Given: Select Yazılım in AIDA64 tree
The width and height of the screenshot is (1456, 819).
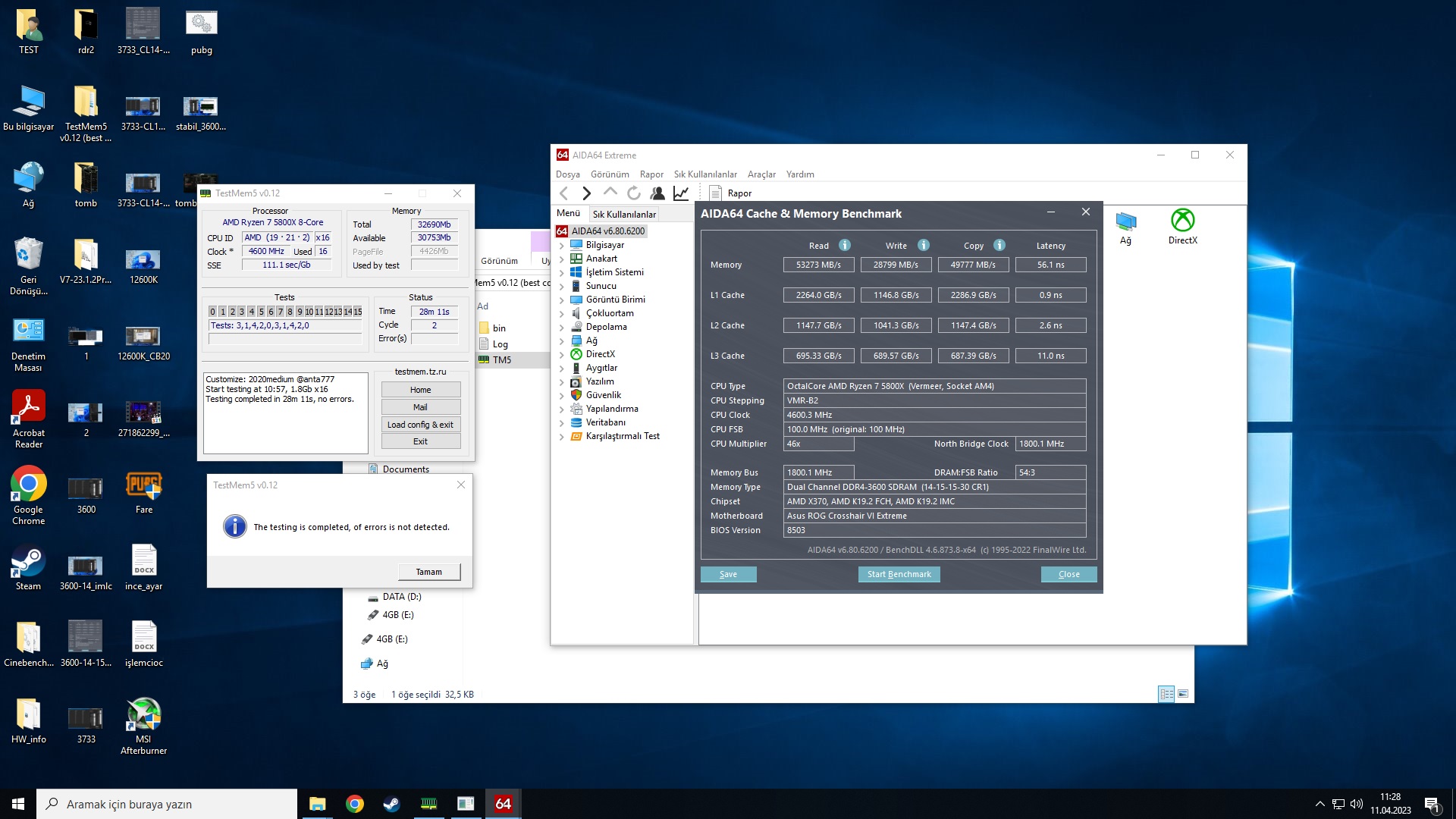Looking at the screenshot, I should [x=600, y=381].
